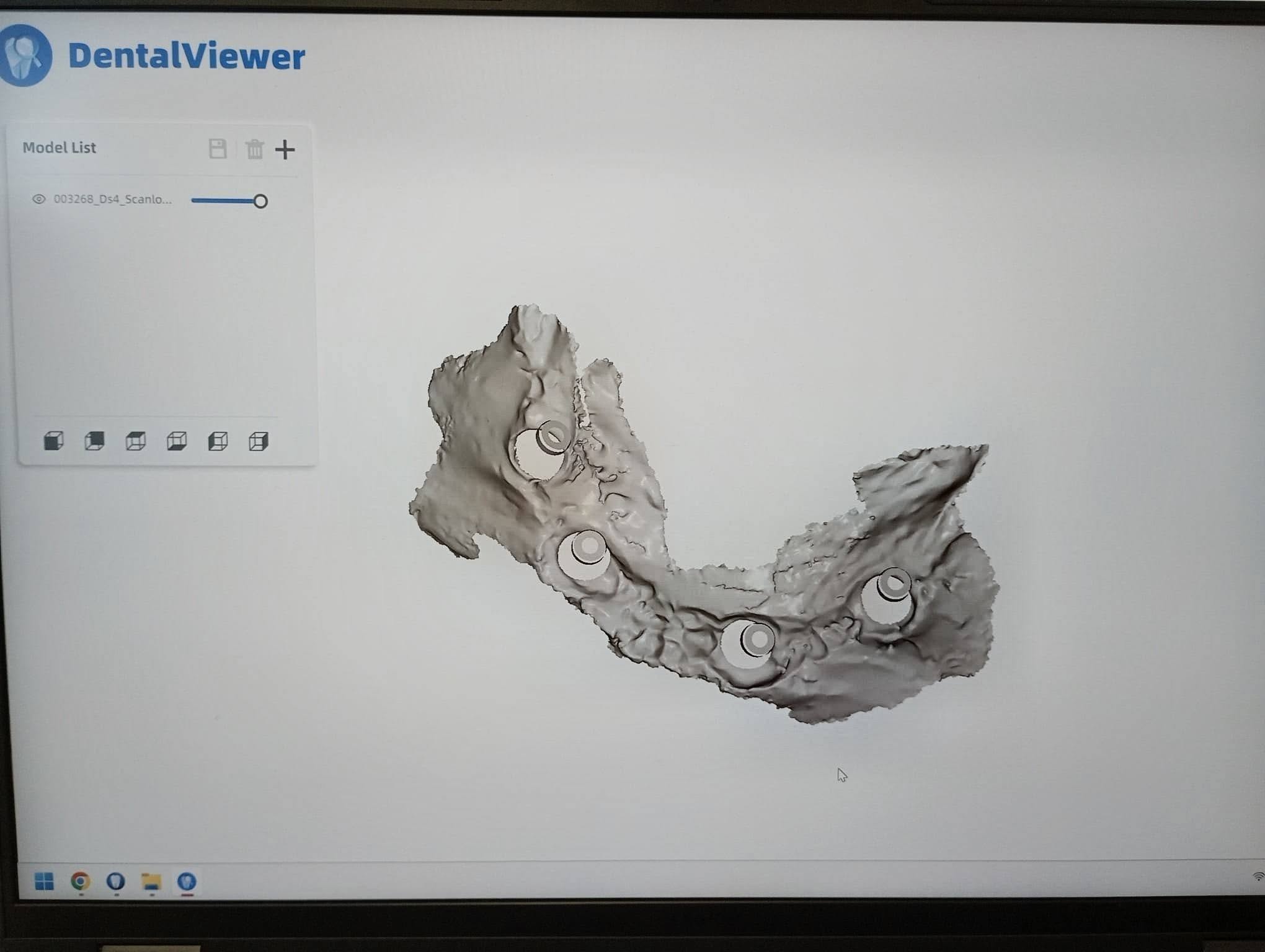Switch to front view cube icon
Screen dimensions: 1265x952
tap(54, 441)
